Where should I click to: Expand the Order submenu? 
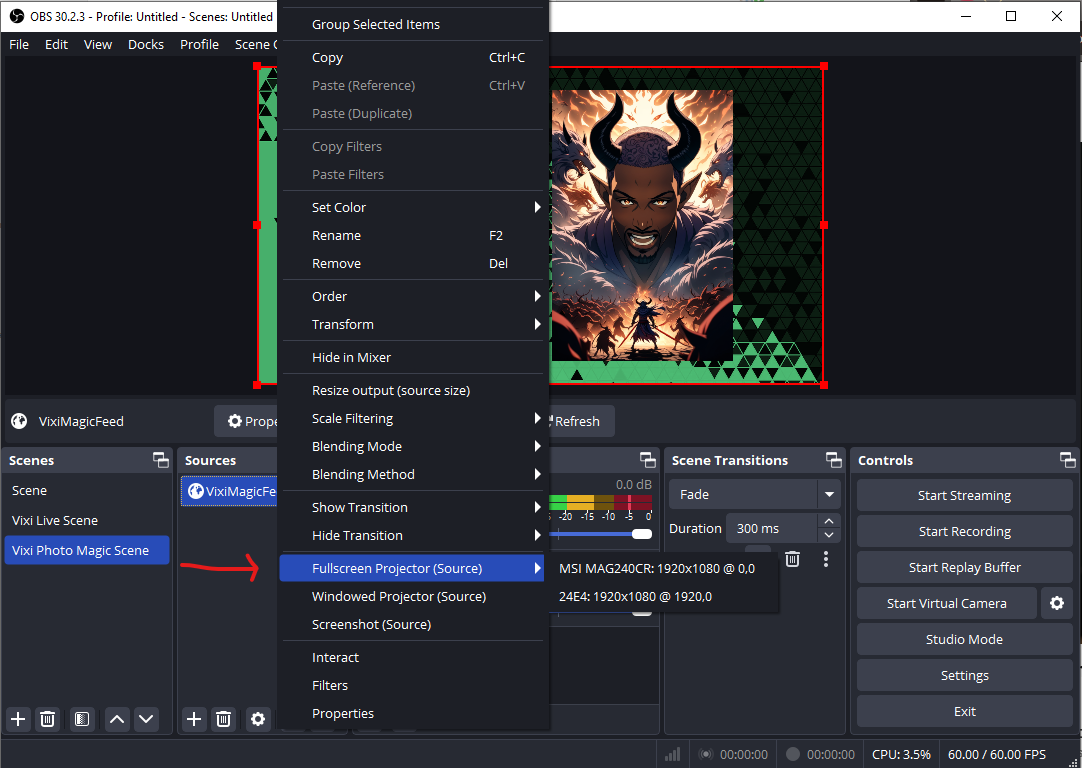coord(413,296)
